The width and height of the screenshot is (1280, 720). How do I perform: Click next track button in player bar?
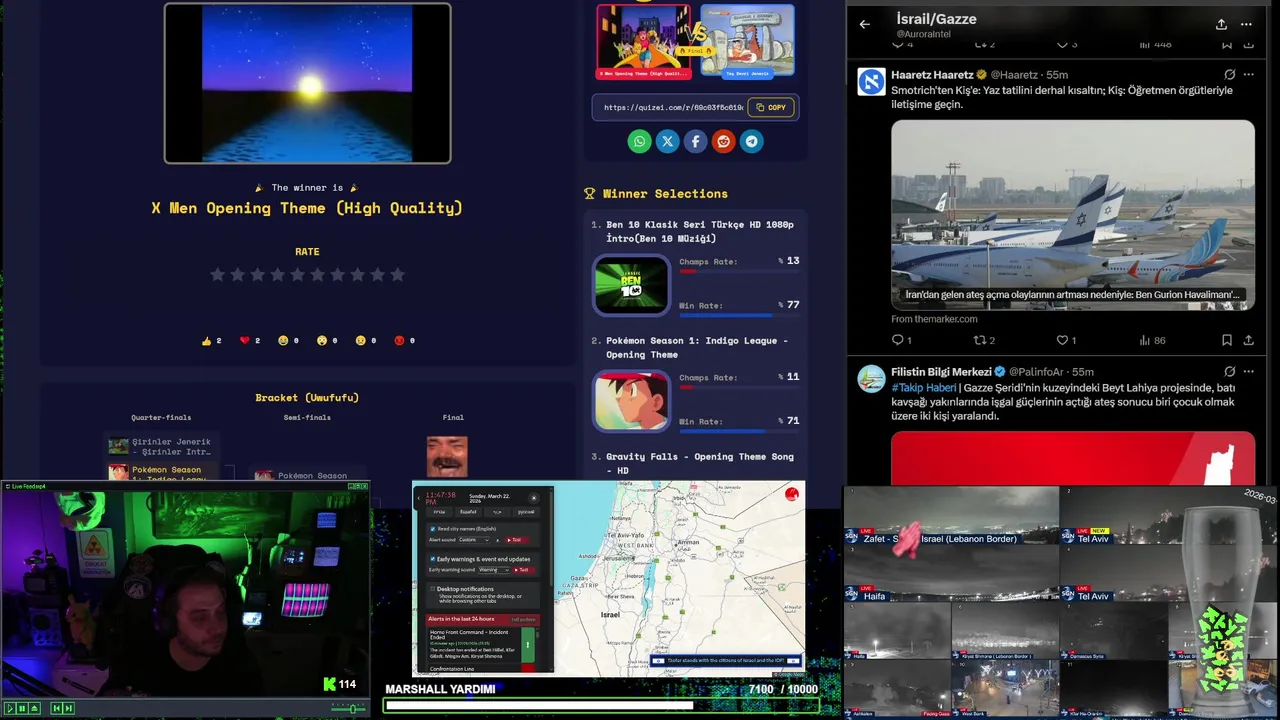[69, 708]
